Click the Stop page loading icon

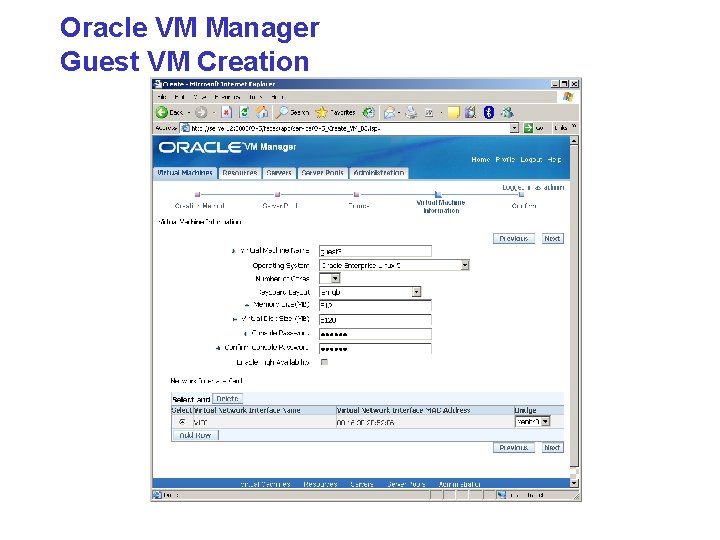[x=226, y=112]
